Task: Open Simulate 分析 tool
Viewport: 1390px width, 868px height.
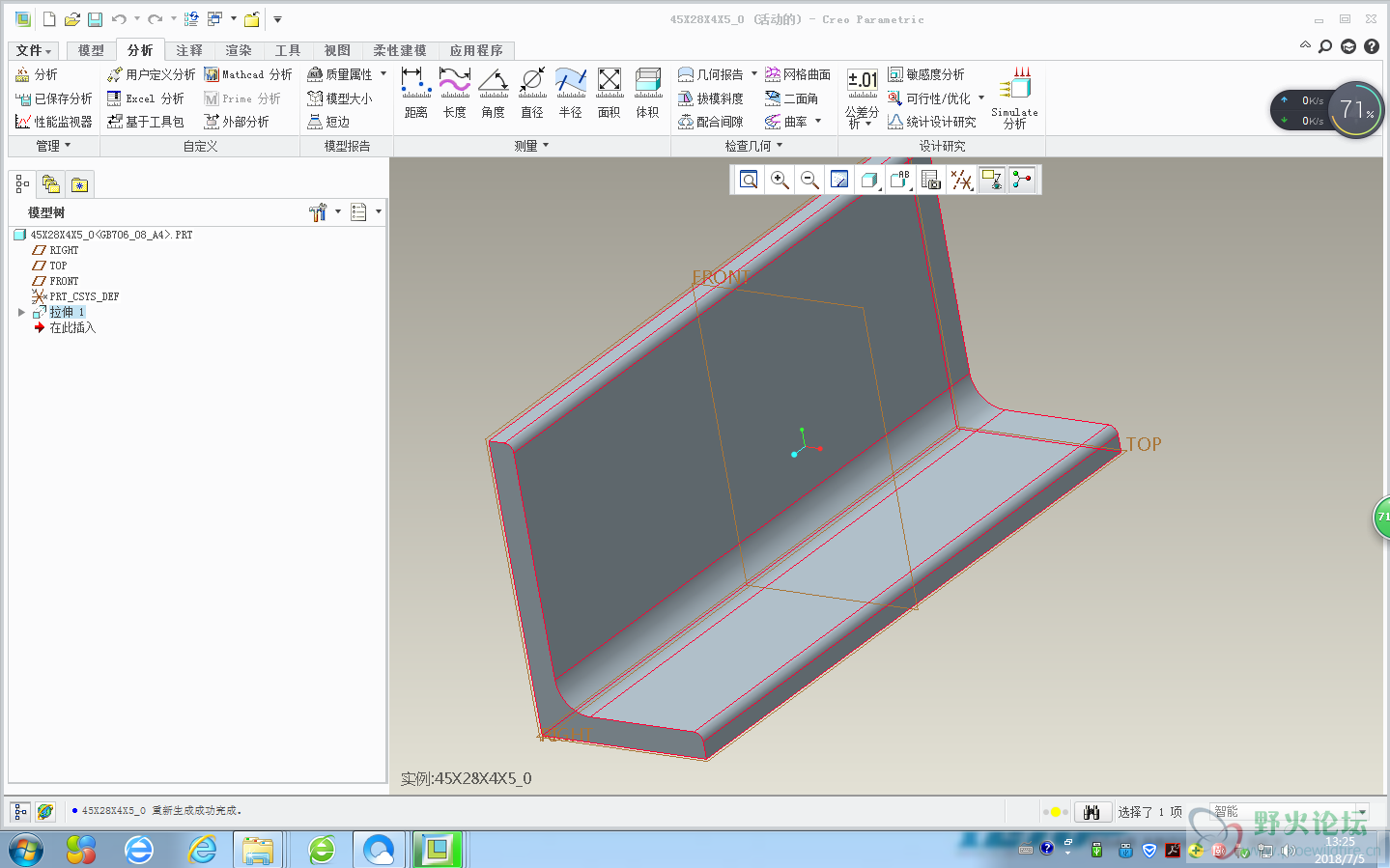Action: tap(1014, 98)
